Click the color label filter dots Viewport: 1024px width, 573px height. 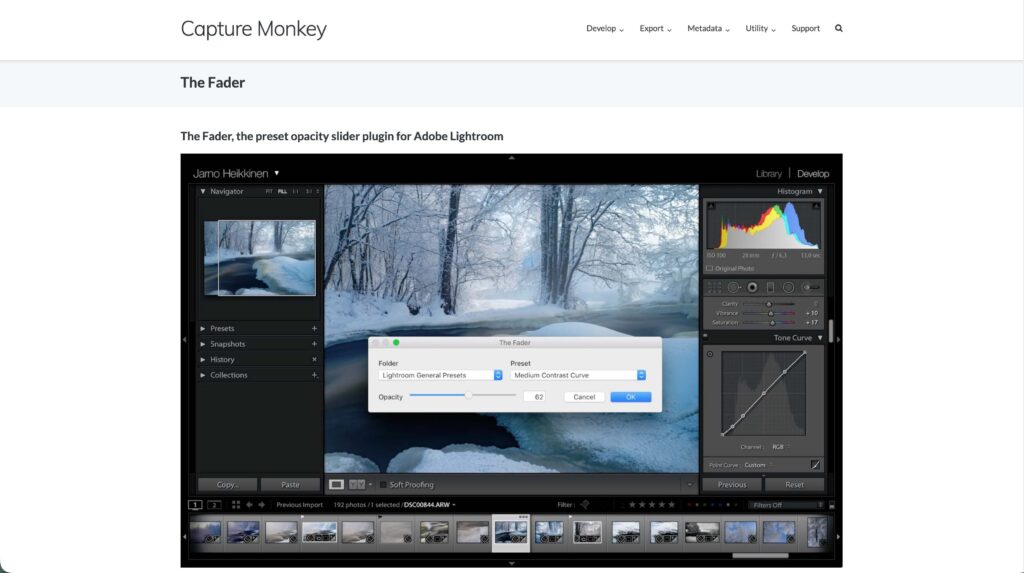coord(712,504)
